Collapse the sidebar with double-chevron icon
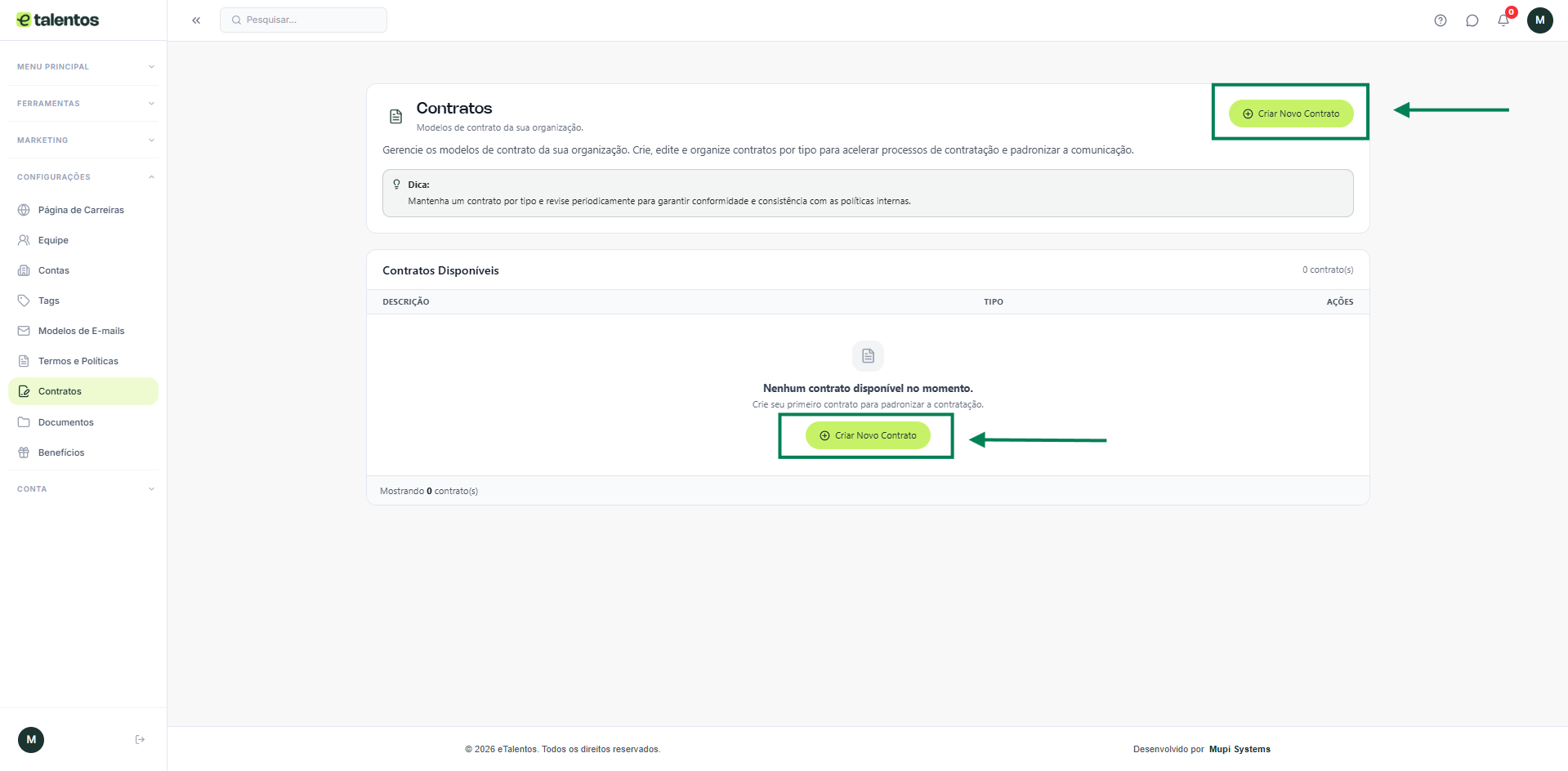1568x771 pixels. pyautogui.click(x=196, y=20)
